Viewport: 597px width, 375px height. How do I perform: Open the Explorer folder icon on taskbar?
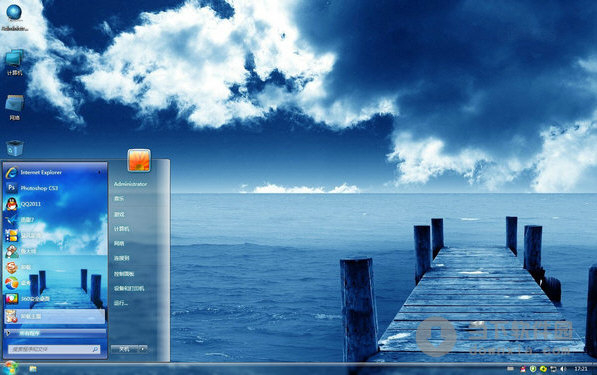[x=33, y=369]
